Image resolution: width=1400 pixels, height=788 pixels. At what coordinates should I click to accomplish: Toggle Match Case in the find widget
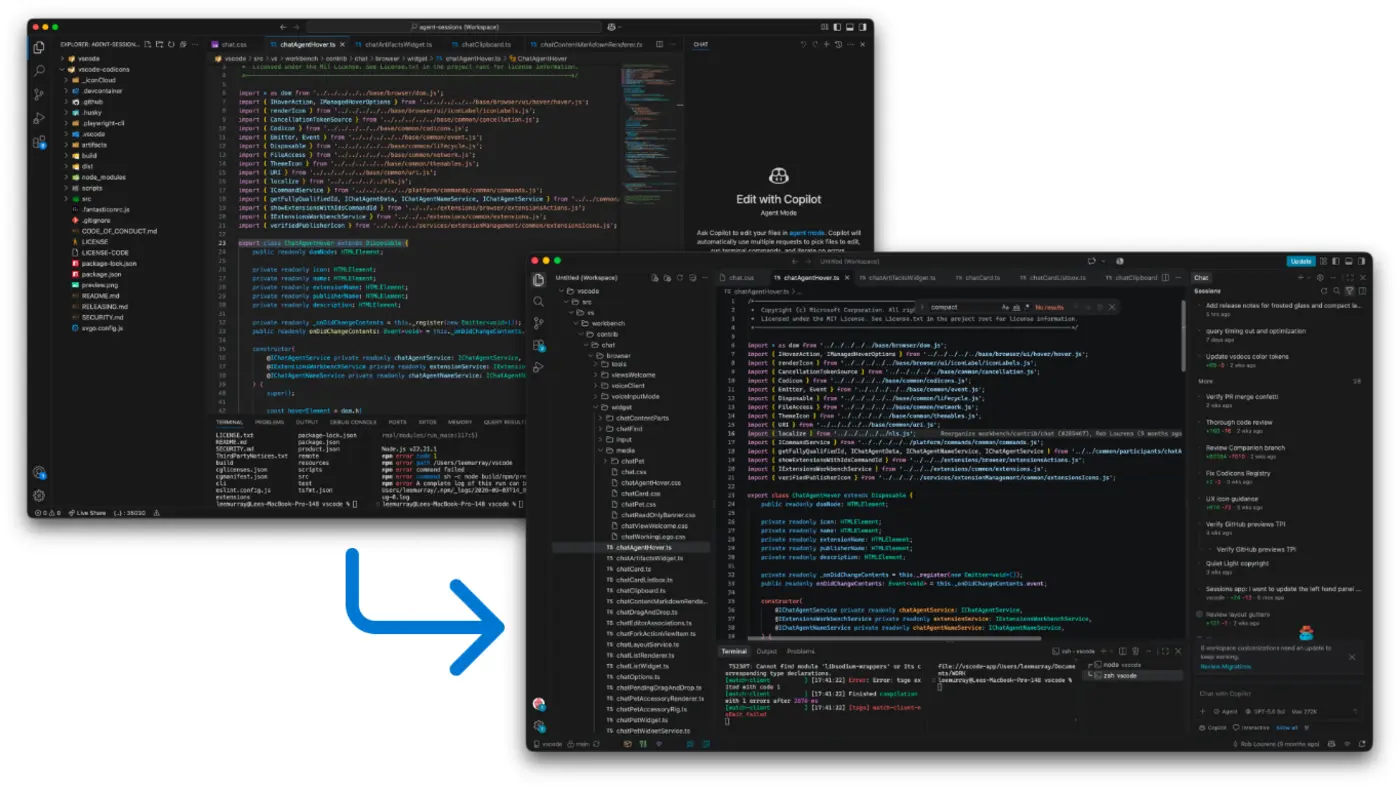(x=1004, y=307)
